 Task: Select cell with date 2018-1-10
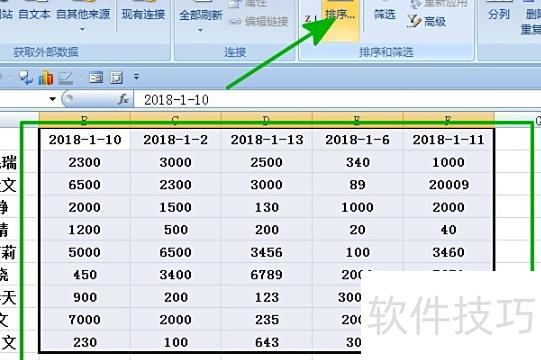(x=85, y=140)
